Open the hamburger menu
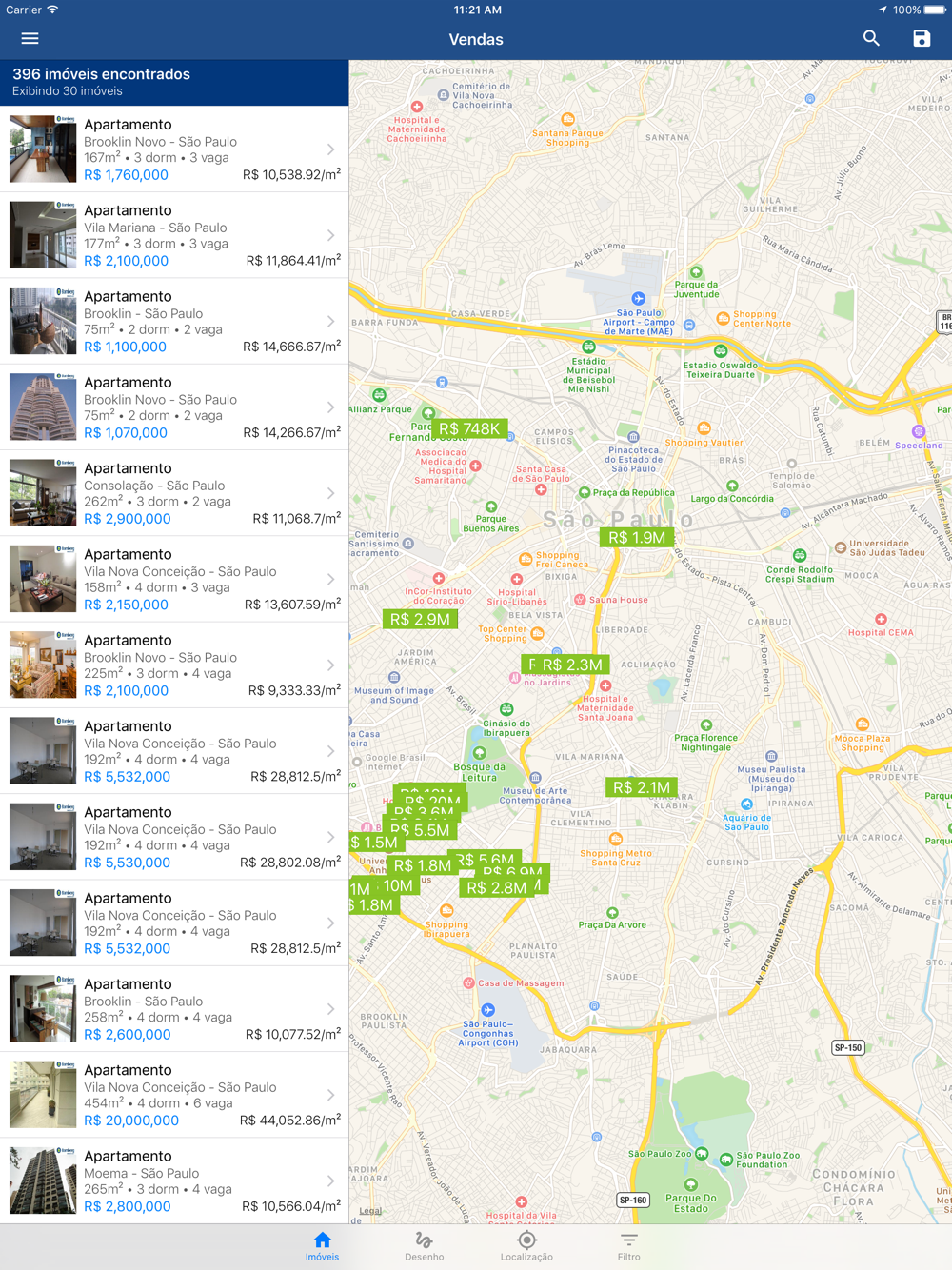The width and height of the screenshot is (952, 1270). click(30, 39)
